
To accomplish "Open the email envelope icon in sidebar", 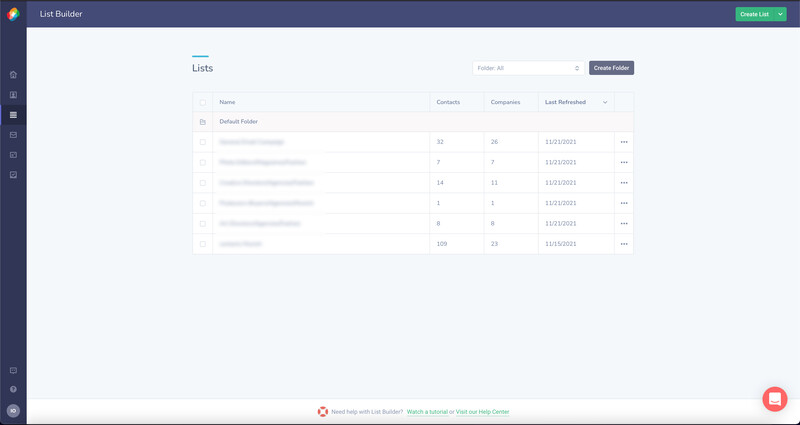I will [13, 135].
